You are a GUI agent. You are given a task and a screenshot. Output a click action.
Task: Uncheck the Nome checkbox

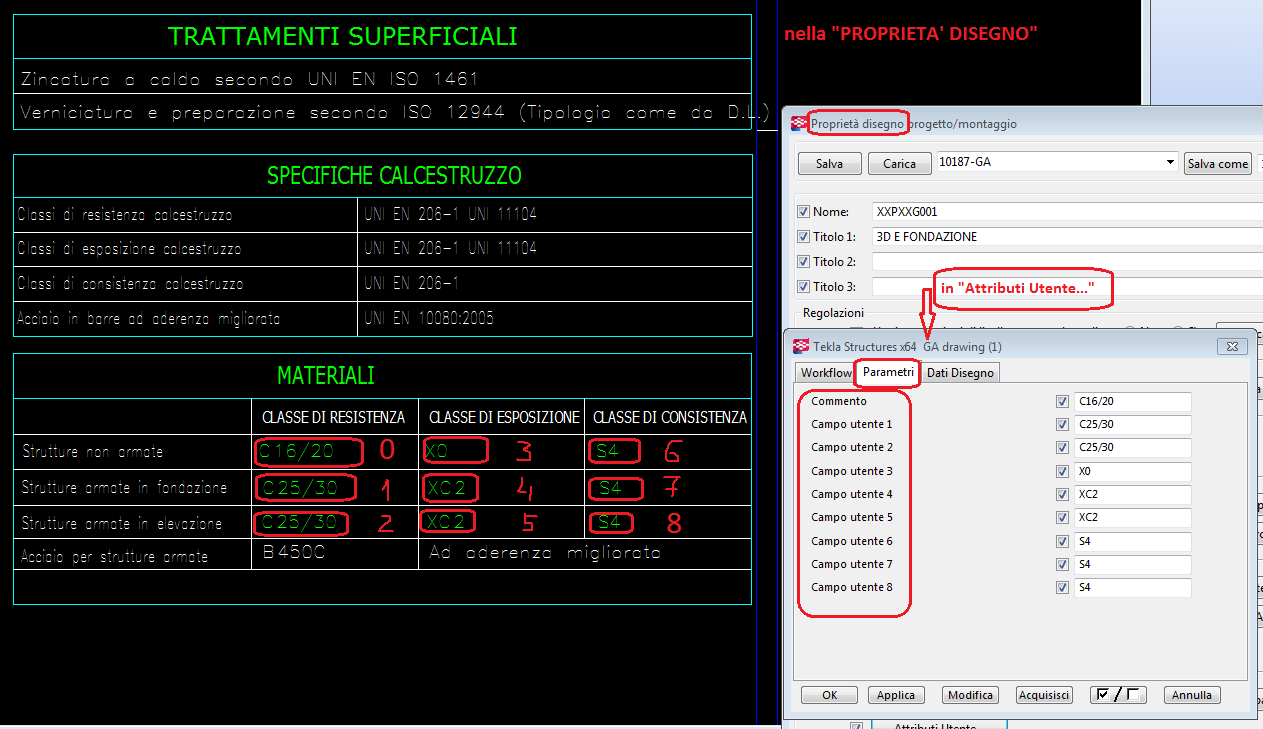tap(803, 212)
